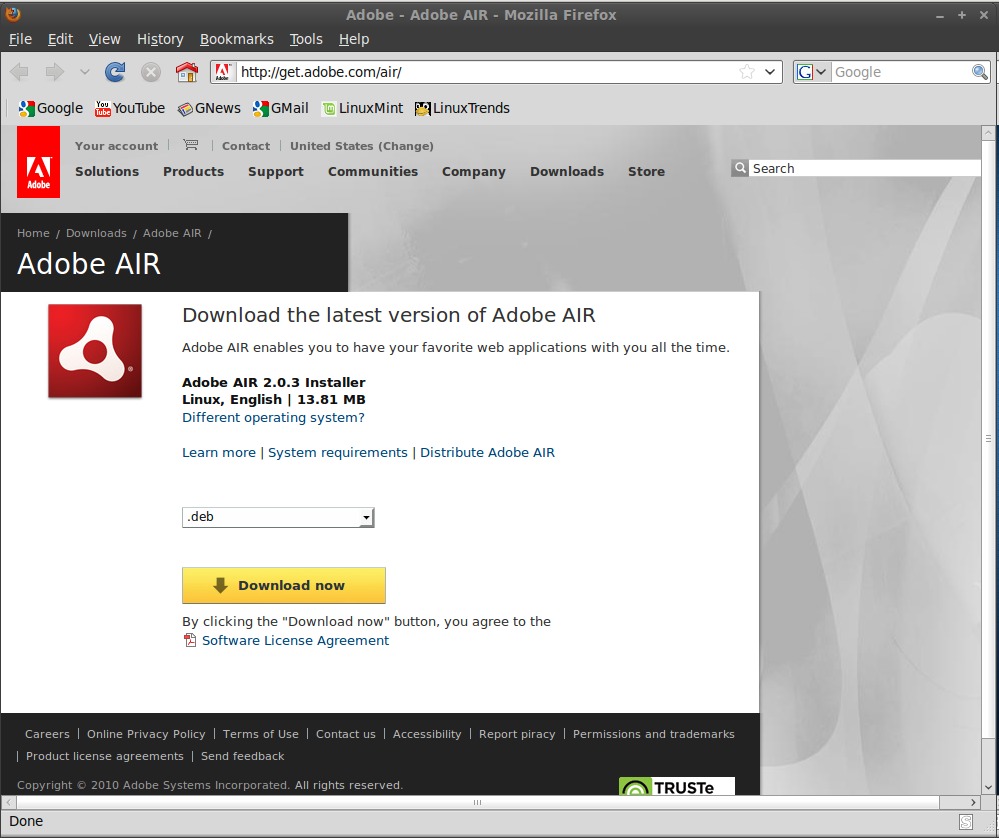999x838 pixels.
Task: Reload the current page
Action: [x=115, y=72]
